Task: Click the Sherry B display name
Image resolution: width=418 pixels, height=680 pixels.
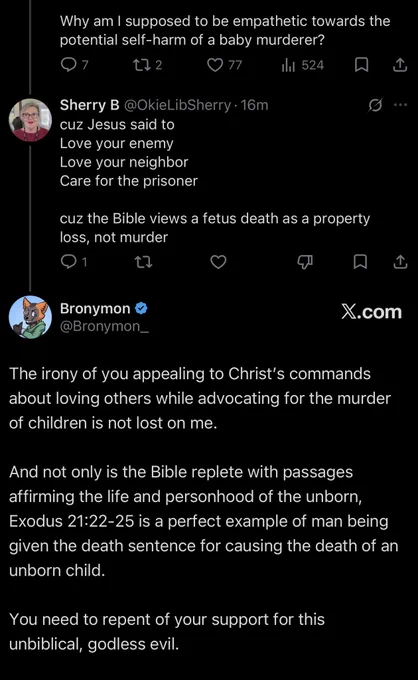Action: [x=90, y=105]
